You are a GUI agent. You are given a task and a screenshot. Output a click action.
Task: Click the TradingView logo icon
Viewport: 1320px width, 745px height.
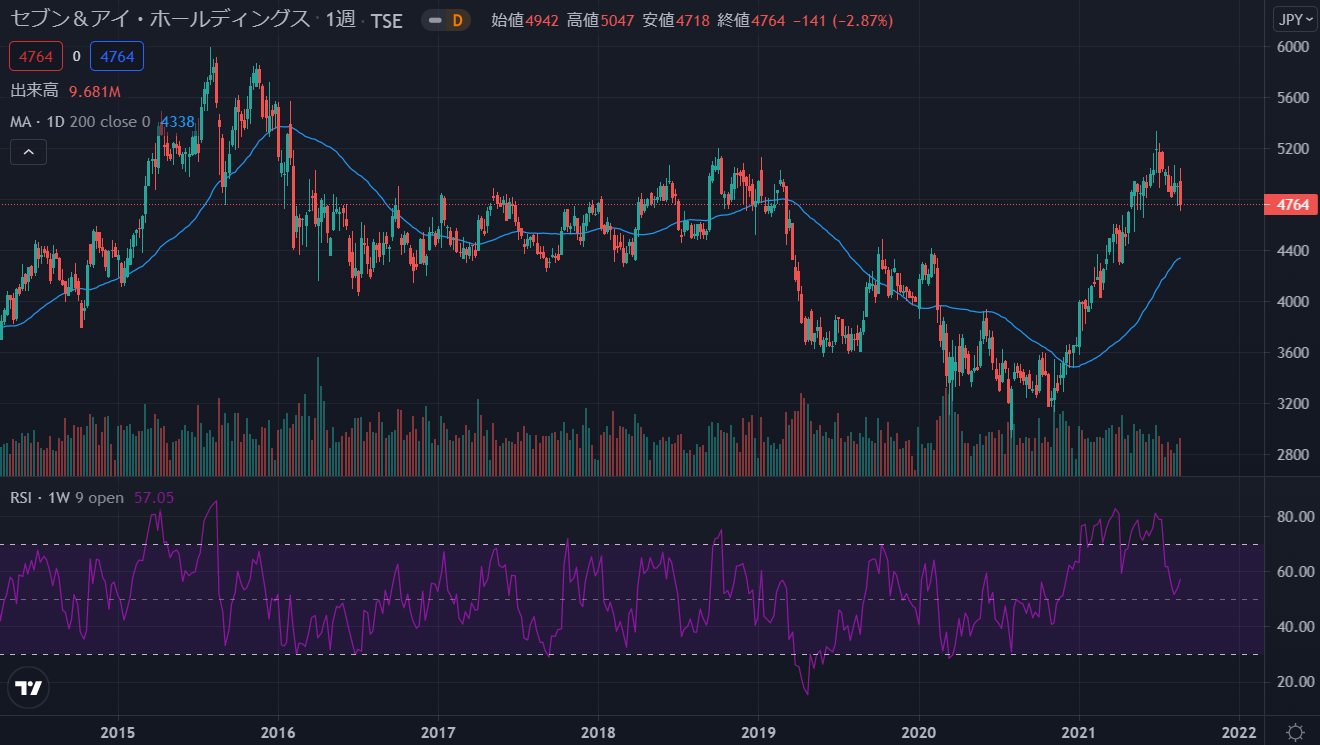point(29,688)
